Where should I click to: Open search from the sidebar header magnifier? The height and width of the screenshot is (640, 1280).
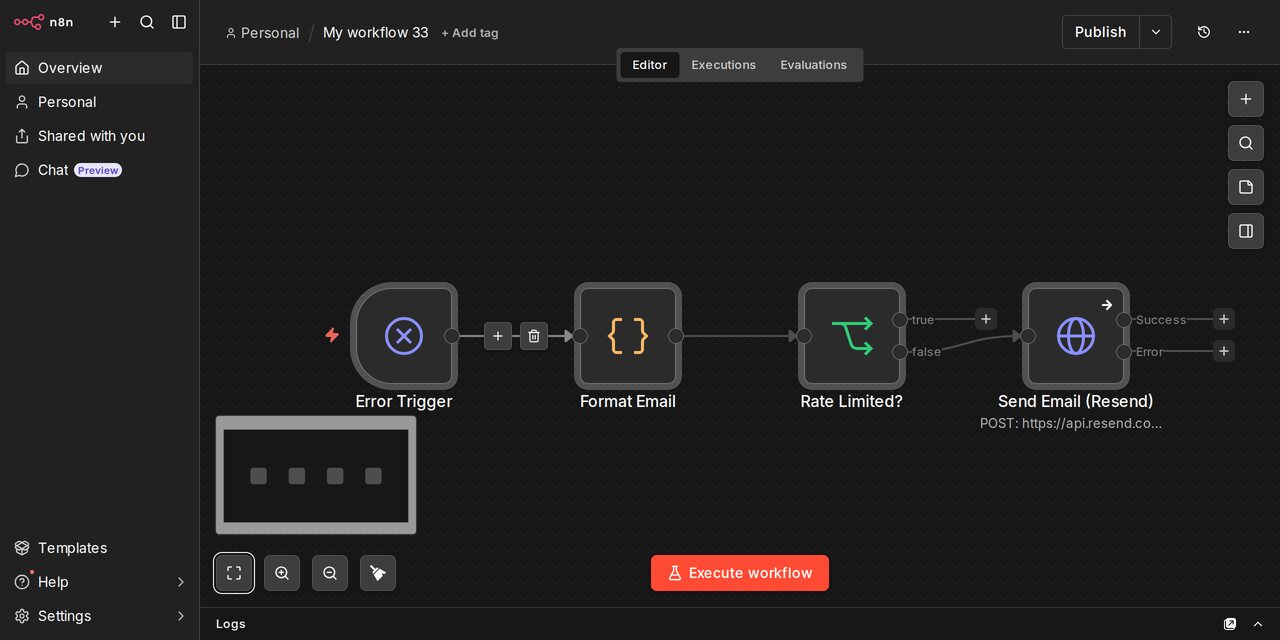tap(147, 22)
